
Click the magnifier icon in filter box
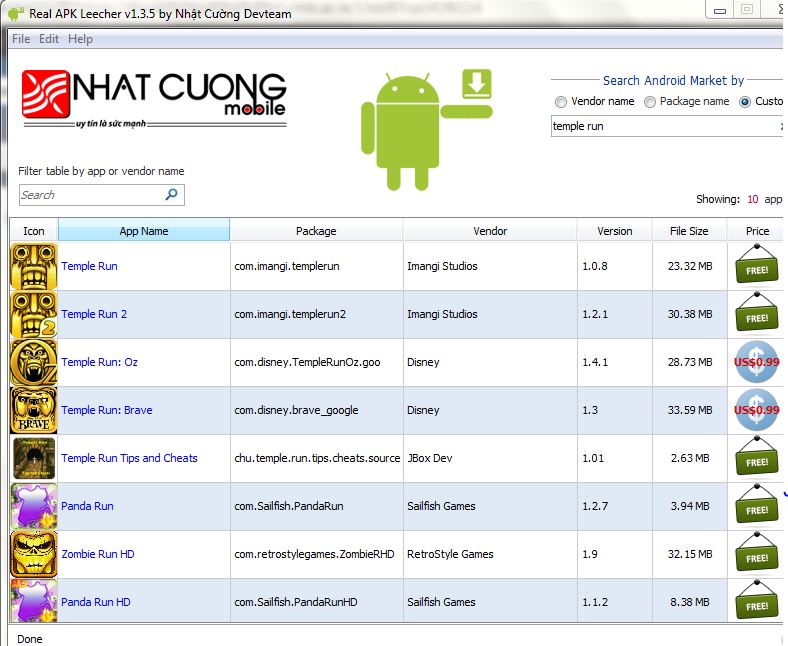click(x=171, y=194)
